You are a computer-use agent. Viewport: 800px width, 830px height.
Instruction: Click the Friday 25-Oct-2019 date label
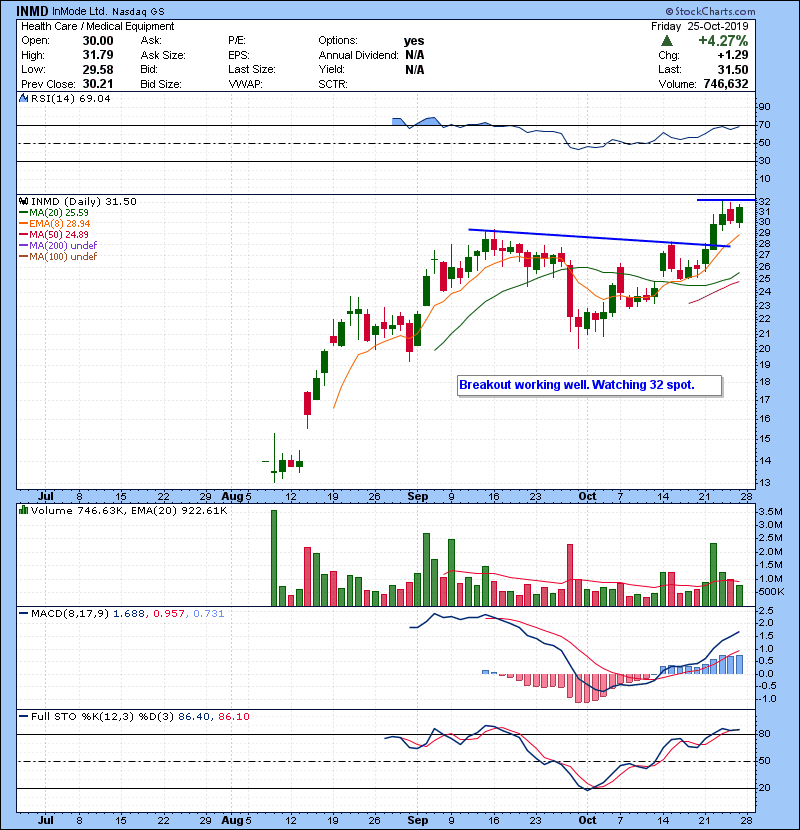click(x=699, y=26)
